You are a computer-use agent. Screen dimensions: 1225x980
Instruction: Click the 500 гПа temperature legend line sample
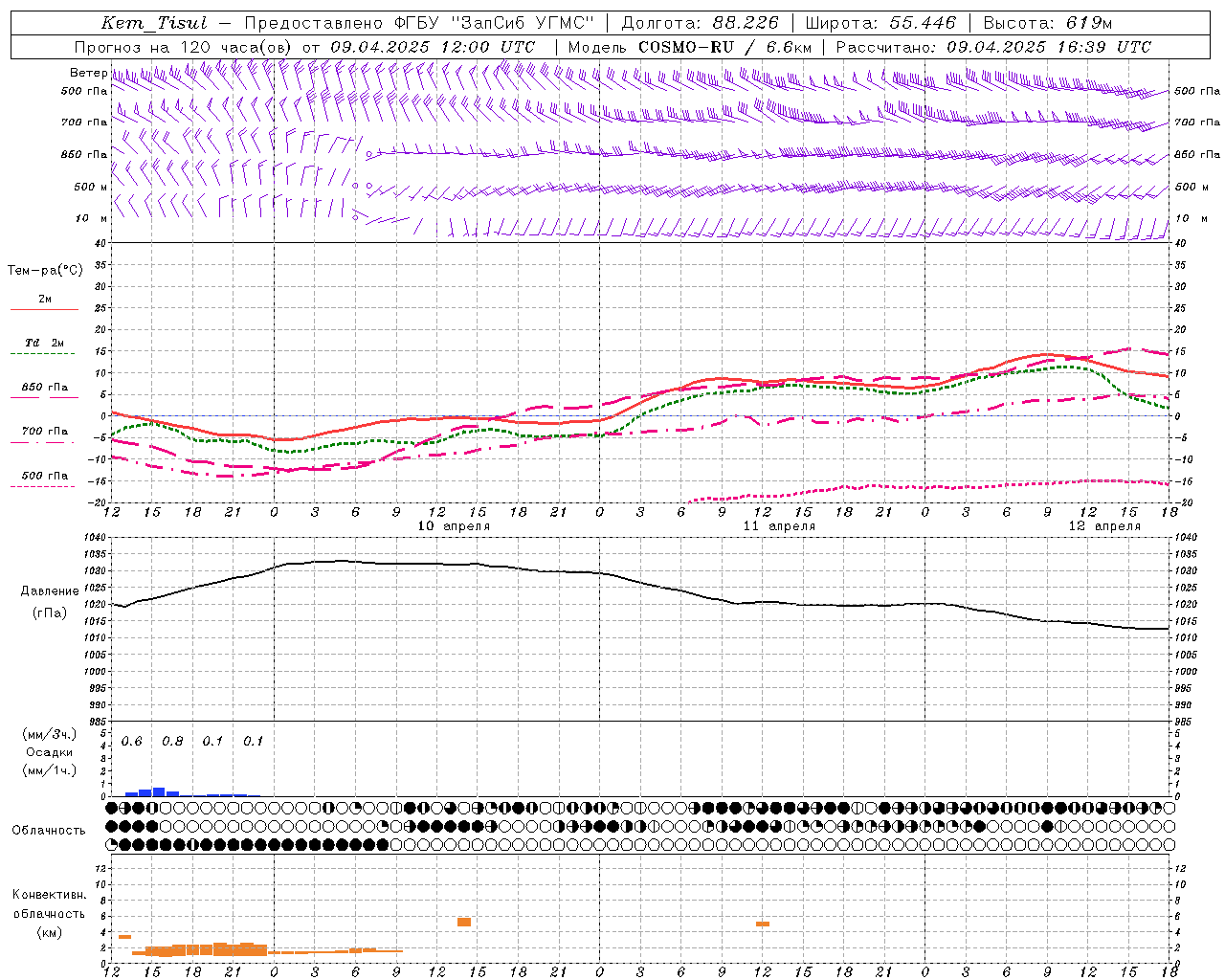44,487
